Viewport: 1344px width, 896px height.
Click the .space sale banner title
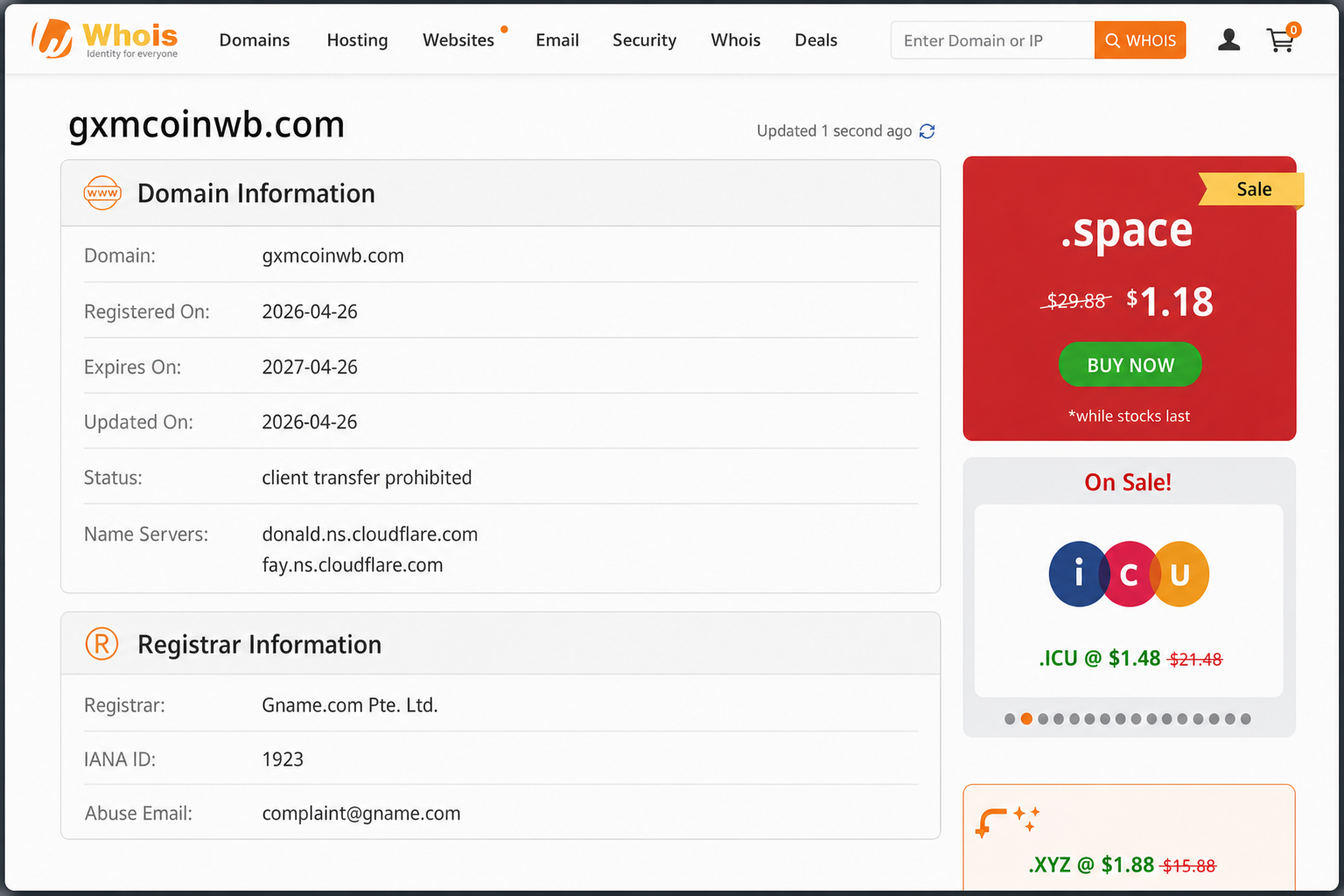tap(1127, 231)
